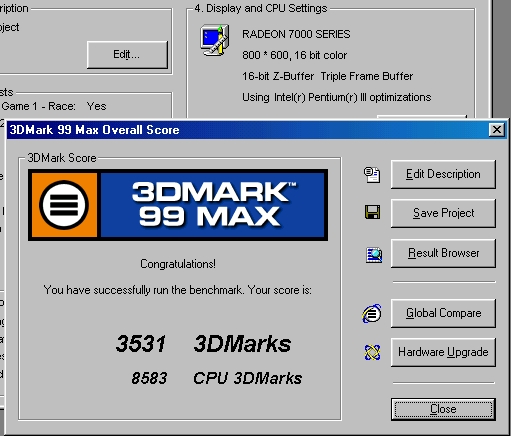Open the Result Browser

[x=443, y=253]
